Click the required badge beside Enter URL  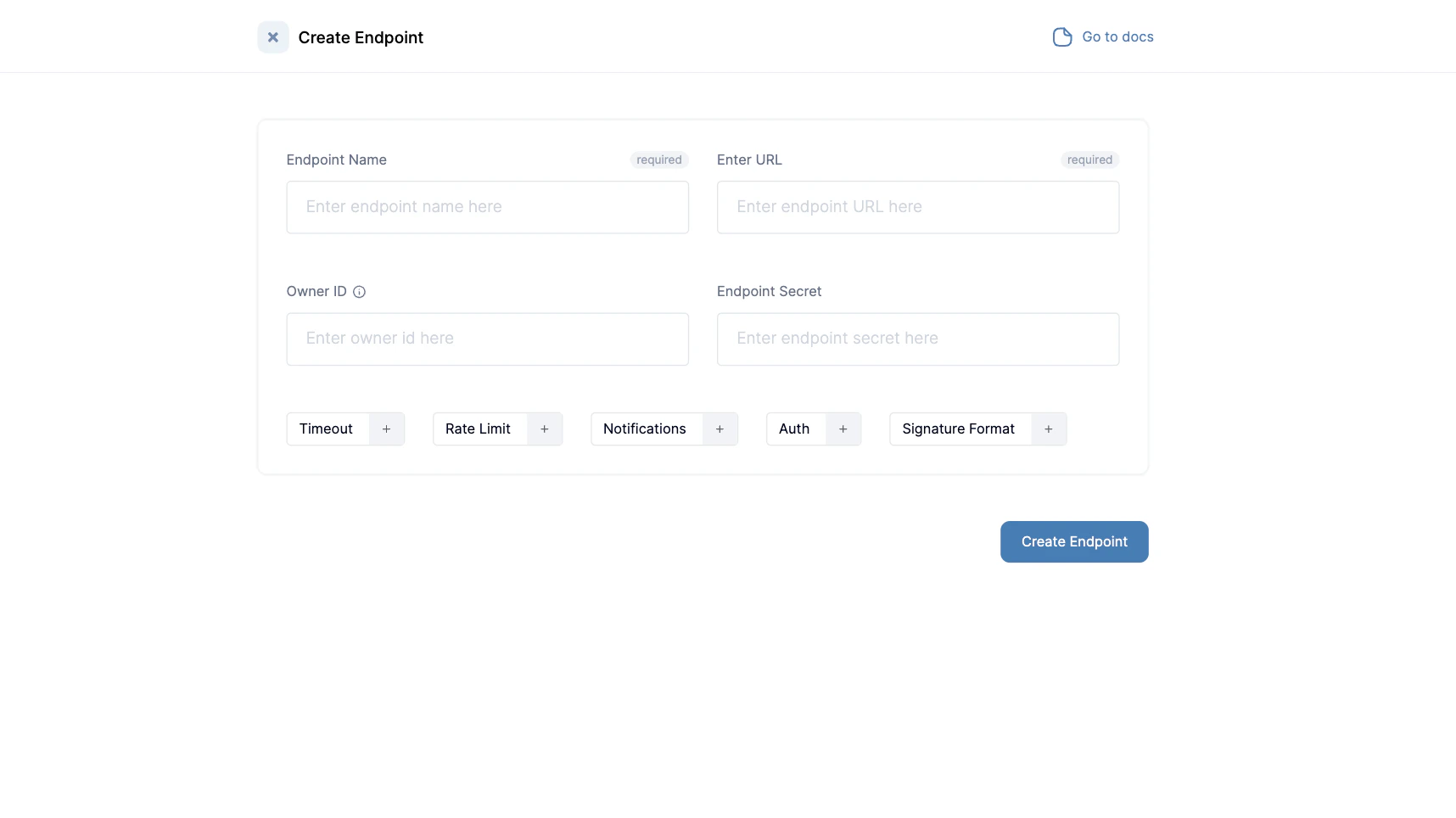pos(1089,160)
